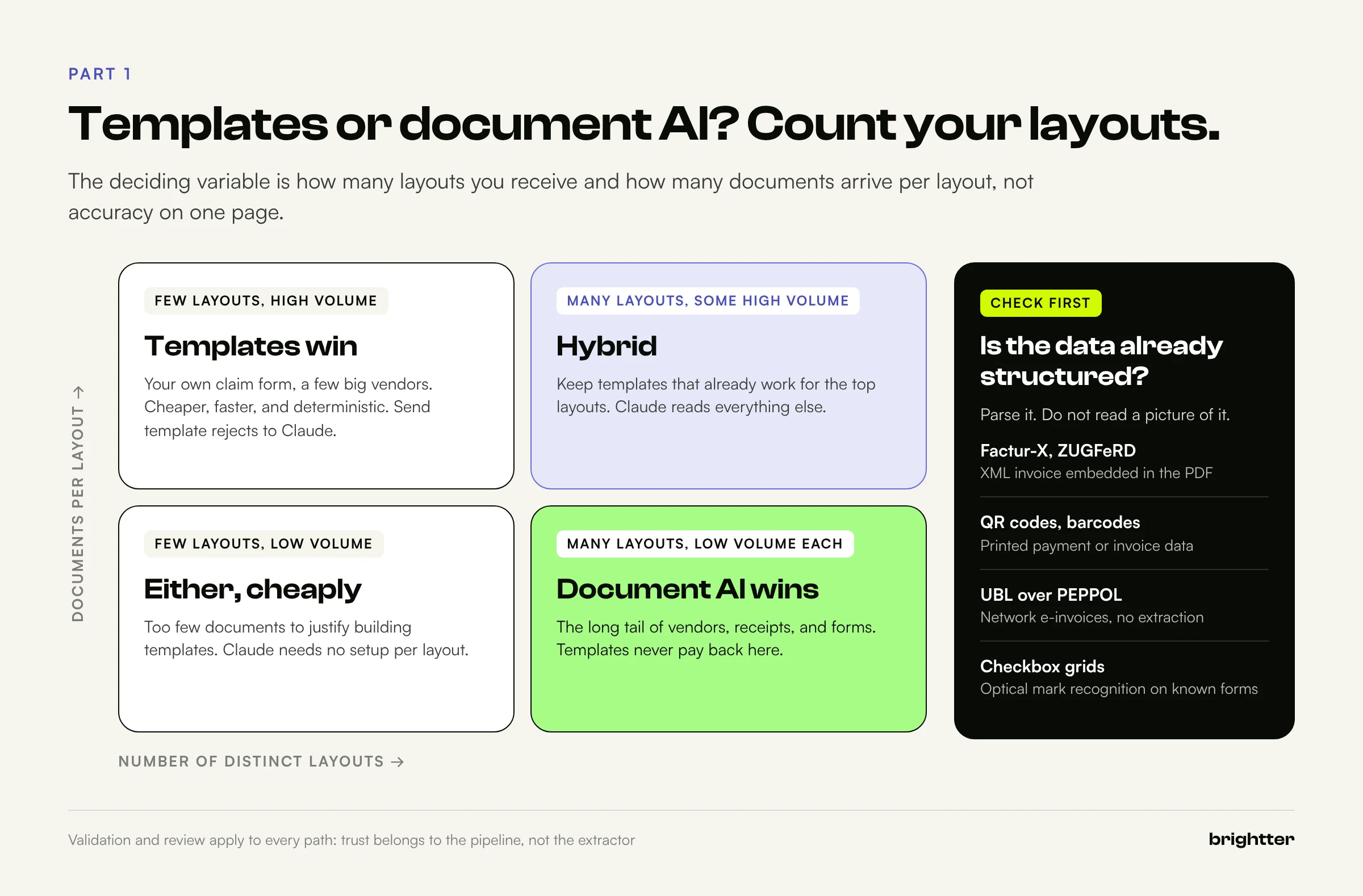Click the 'Factur-X, ZUGFeRD' item
This screenshot has width=1363, height=896.
[x=1057, y=451]
